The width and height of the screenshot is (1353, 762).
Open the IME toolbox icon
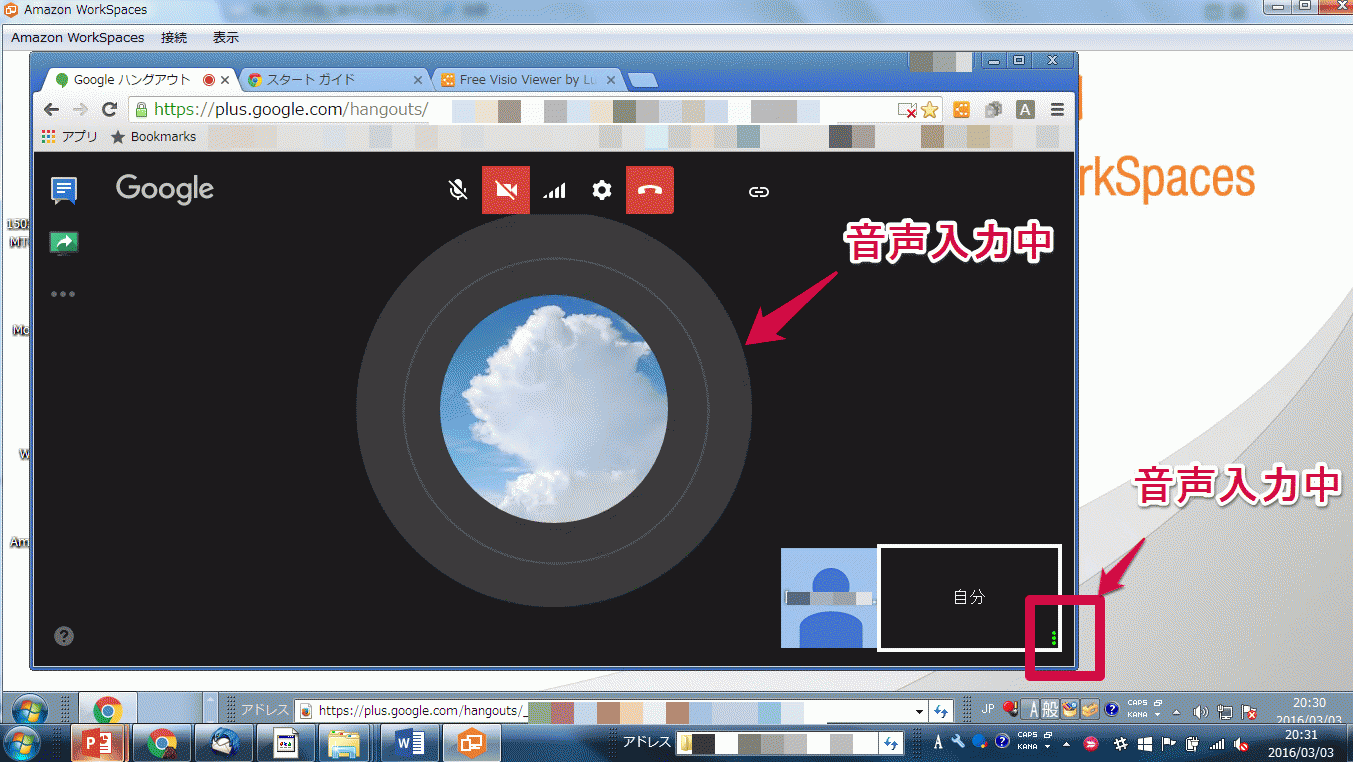[1090, 710]
